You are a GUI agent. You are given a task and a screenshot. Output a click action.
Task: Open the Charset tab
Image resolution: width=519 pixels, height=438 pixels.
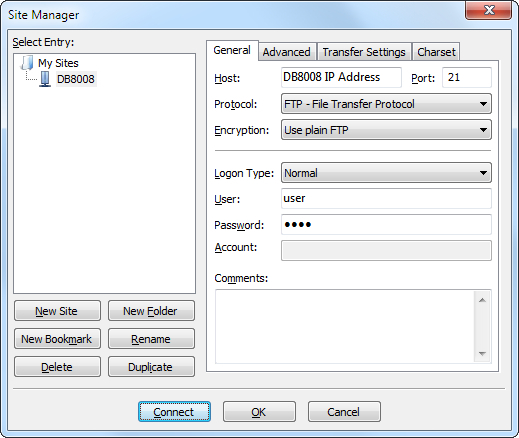click(x=436, y=52)
